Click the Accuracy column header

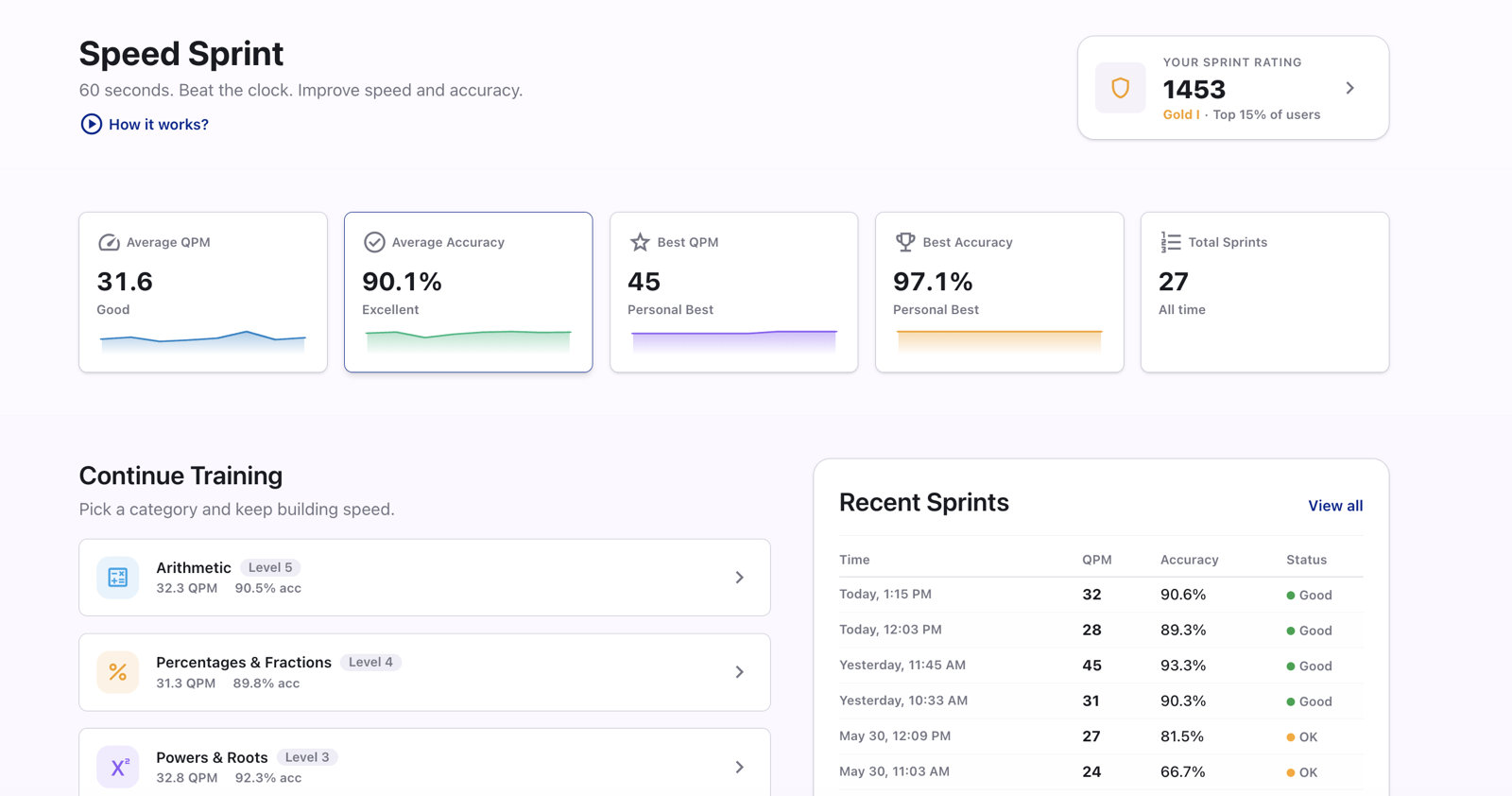point(1190,560)
